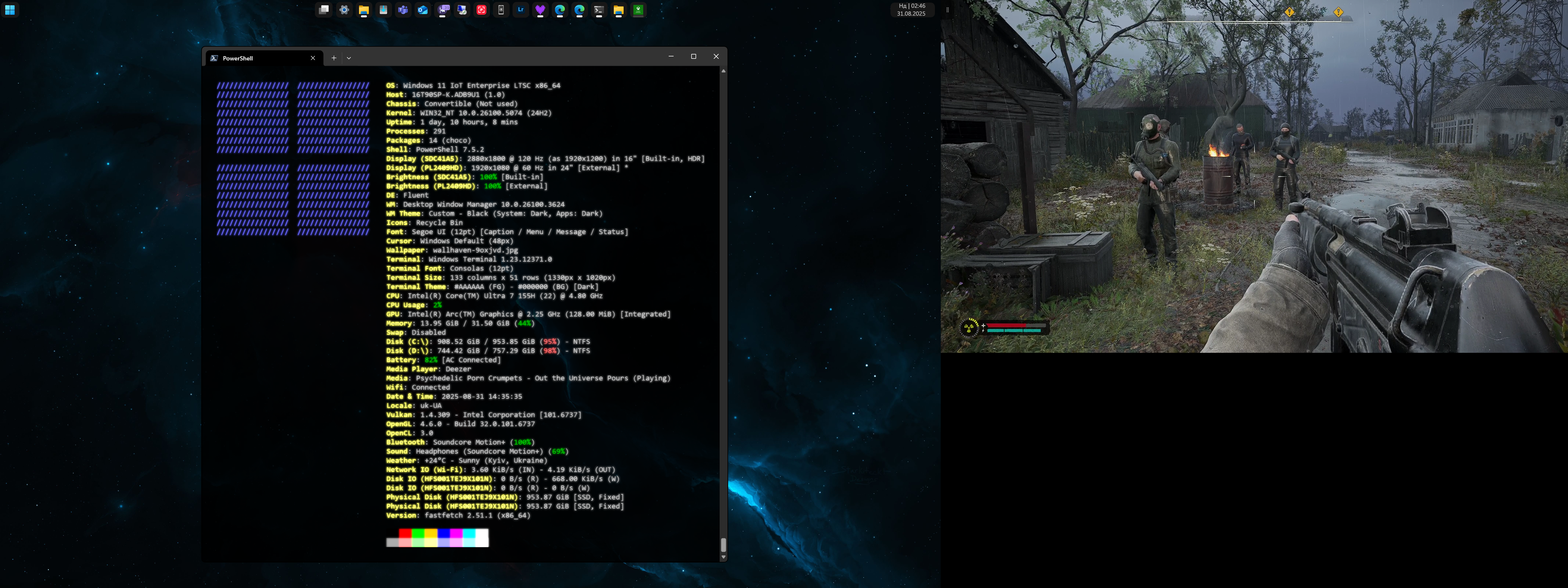This screenshot has height=588, width=1568.
Task: Click the terminal scrollbar up arrow
Action: pyautogui.click(x=723, y=71)
